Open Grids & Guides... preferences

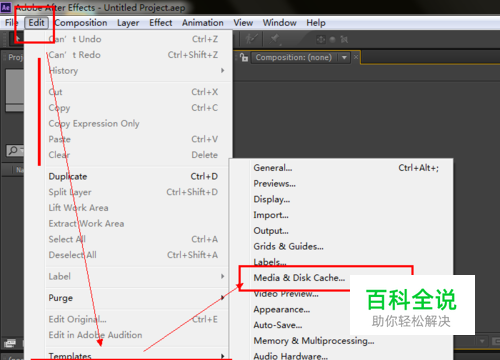pyautogui.click(x=341, y=246)
